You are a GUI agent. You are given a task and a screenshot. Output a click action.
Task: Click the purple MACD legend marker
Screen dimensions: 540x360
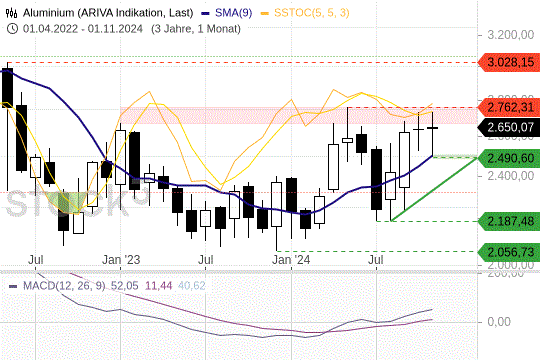[x=13, y=286]
